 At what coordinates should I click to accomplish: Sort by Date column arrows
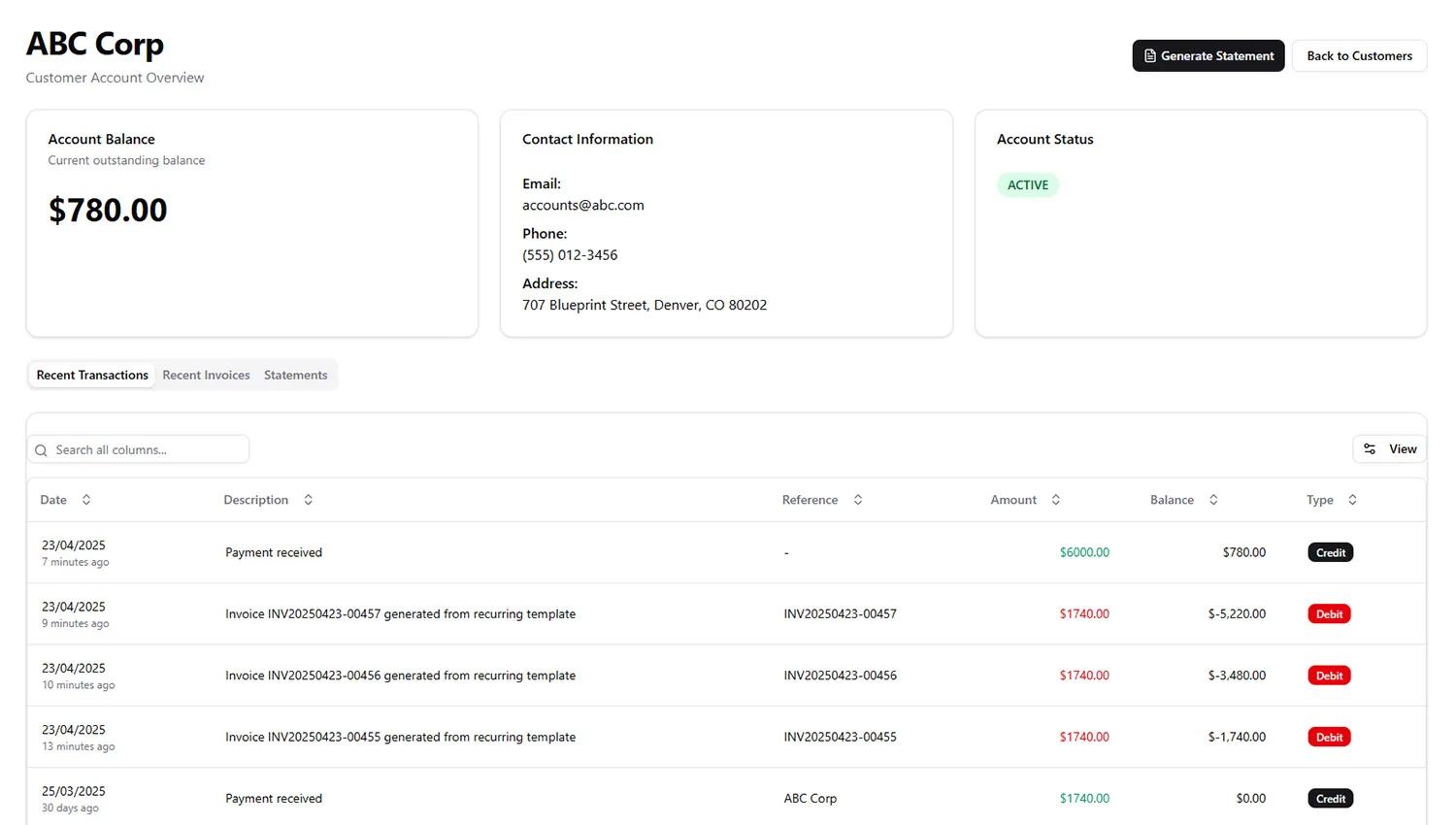click(86, 500)
